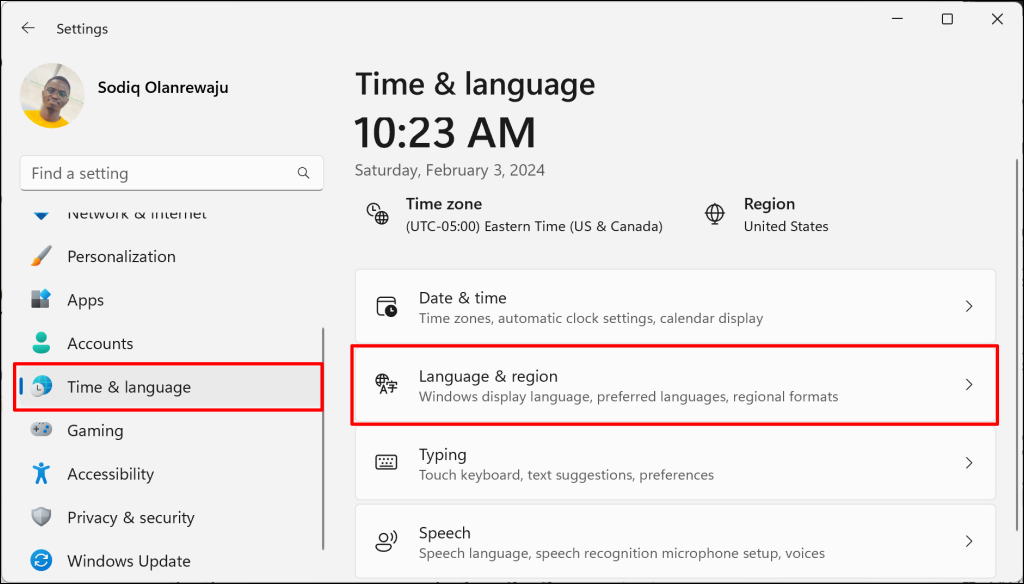Open the profile picture of Sodiq Olanrewaju
1024x584 pixels.
pyautogui.click(x=52, y=95)
